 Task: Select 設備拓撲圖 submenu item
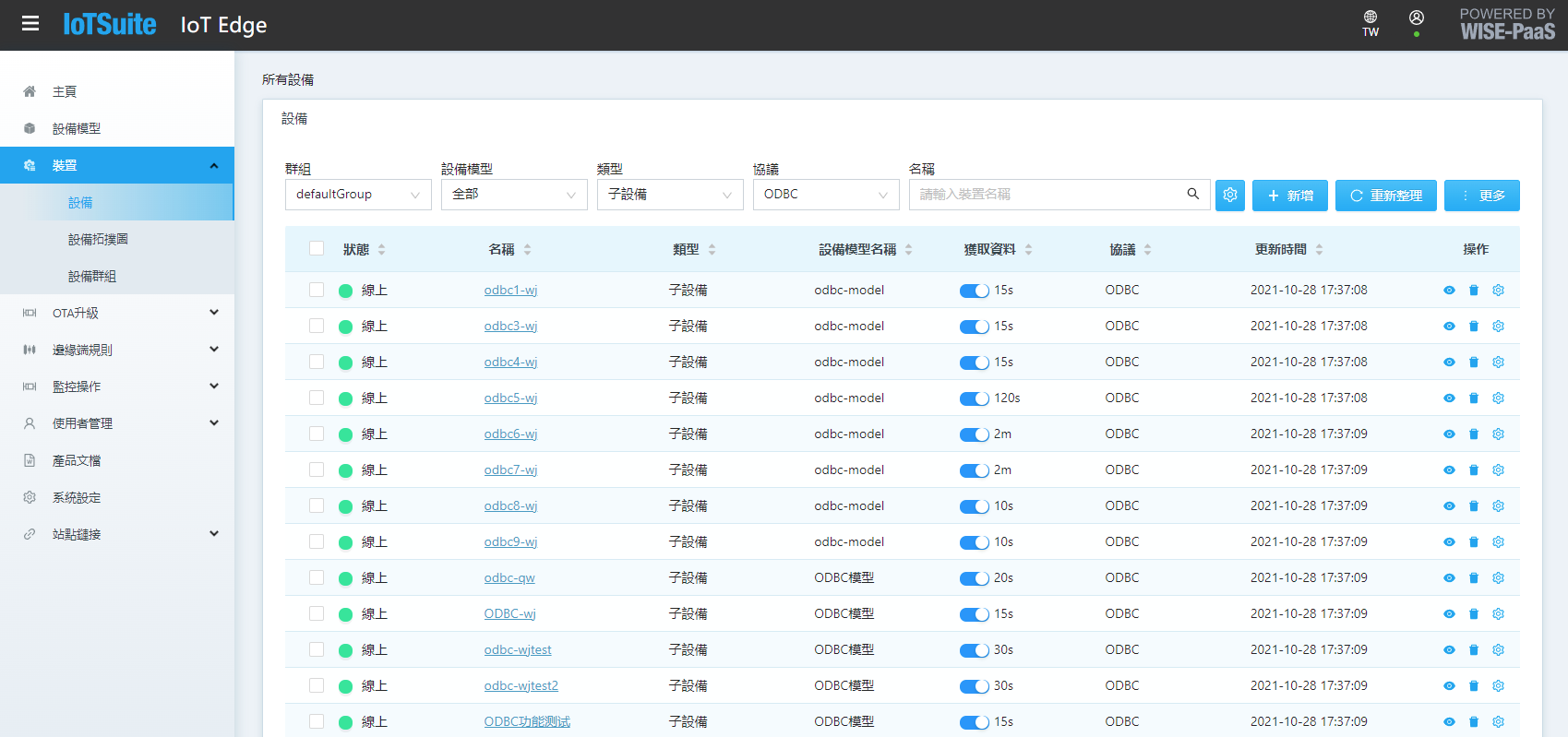117,239
